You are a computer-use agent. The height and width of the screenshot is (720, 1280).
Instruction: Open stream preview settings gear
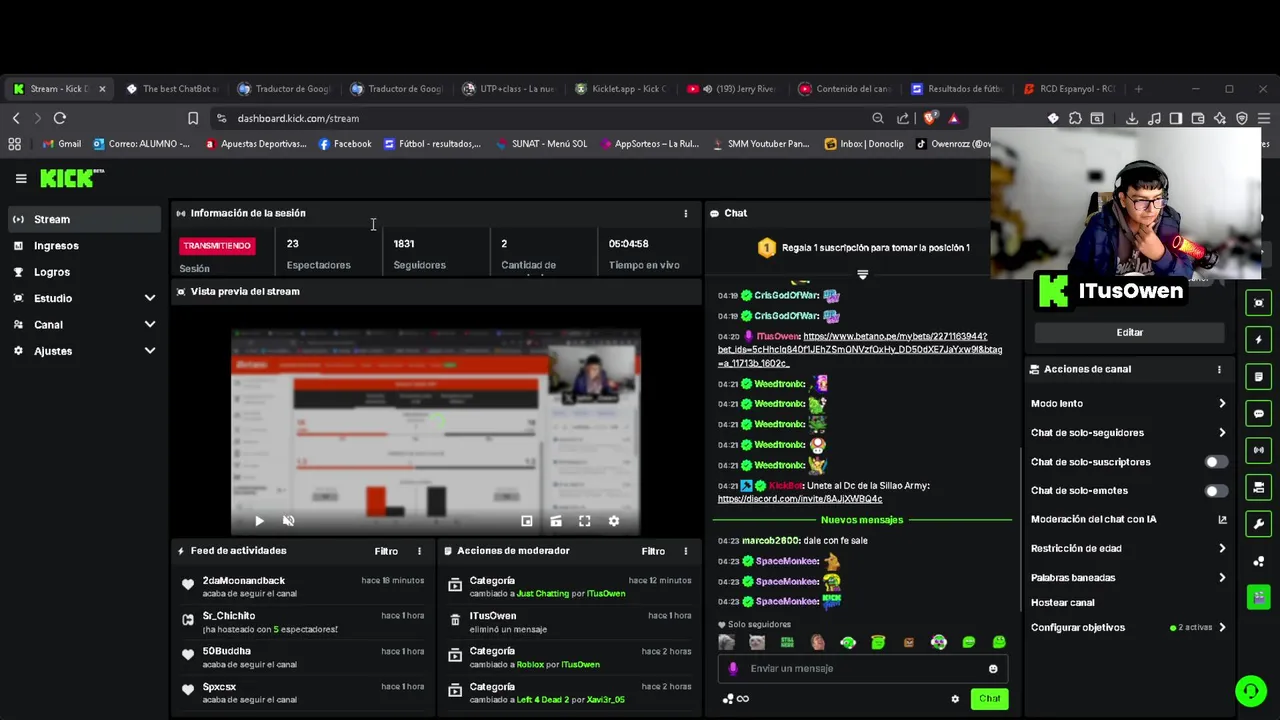point(614,521)
